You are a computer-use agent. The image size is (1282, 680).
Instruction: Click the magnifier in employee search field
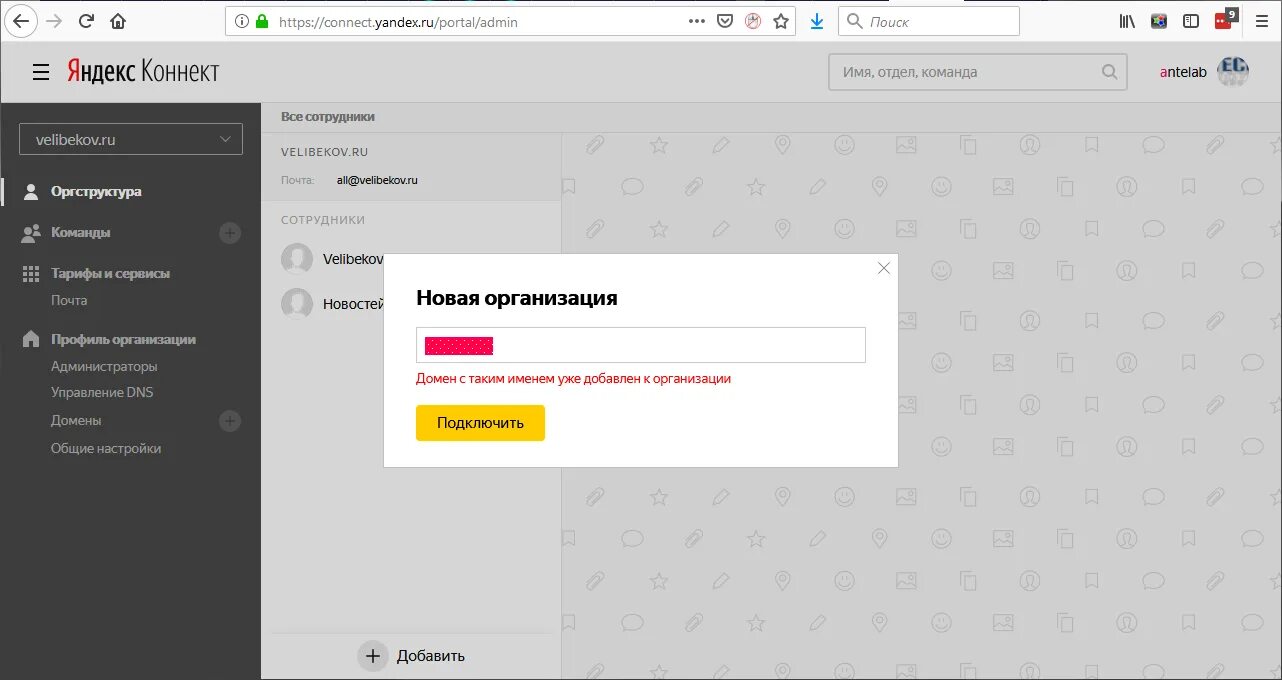[x=1109, y=72]
